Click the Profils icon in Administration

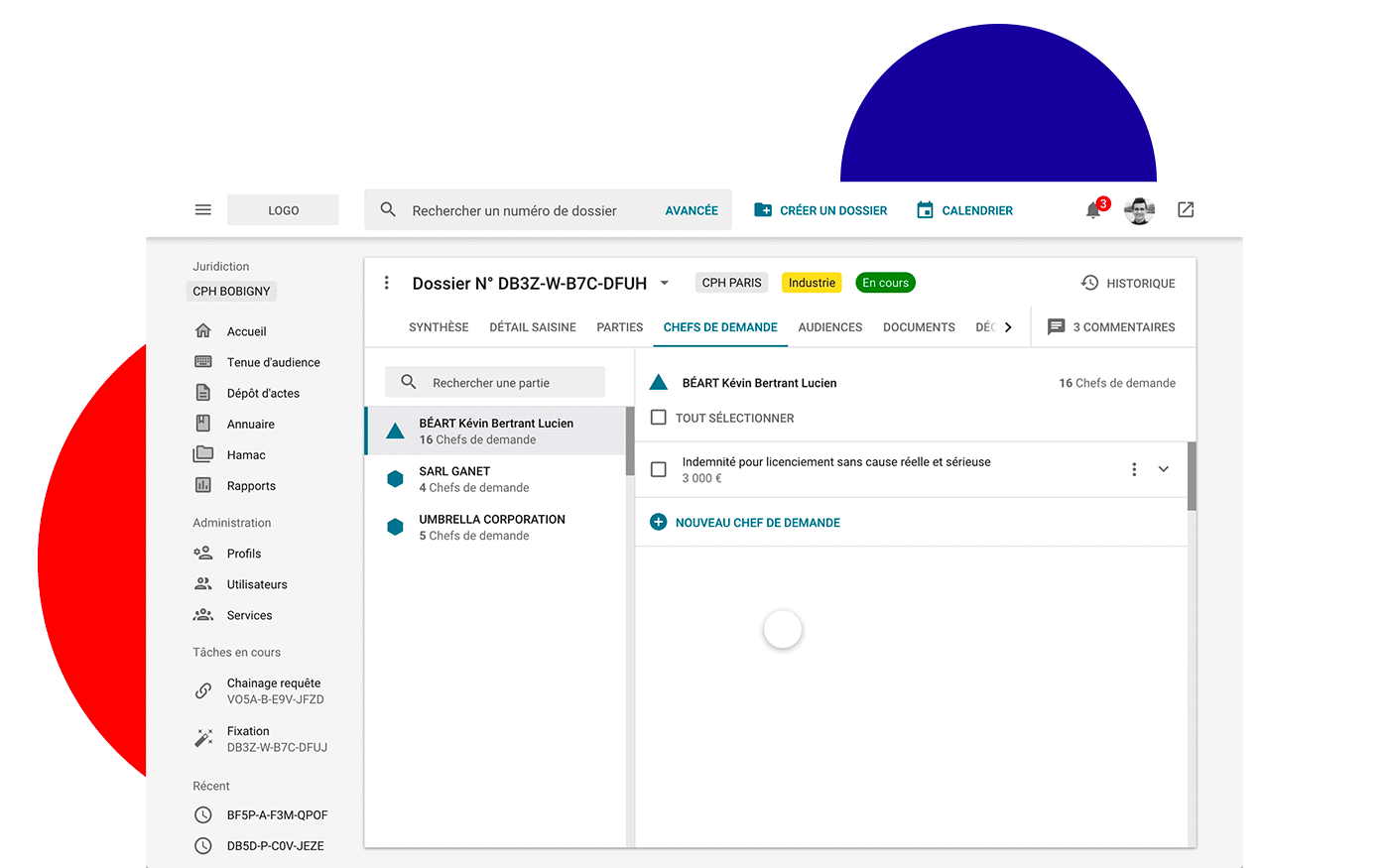(203, 553)
